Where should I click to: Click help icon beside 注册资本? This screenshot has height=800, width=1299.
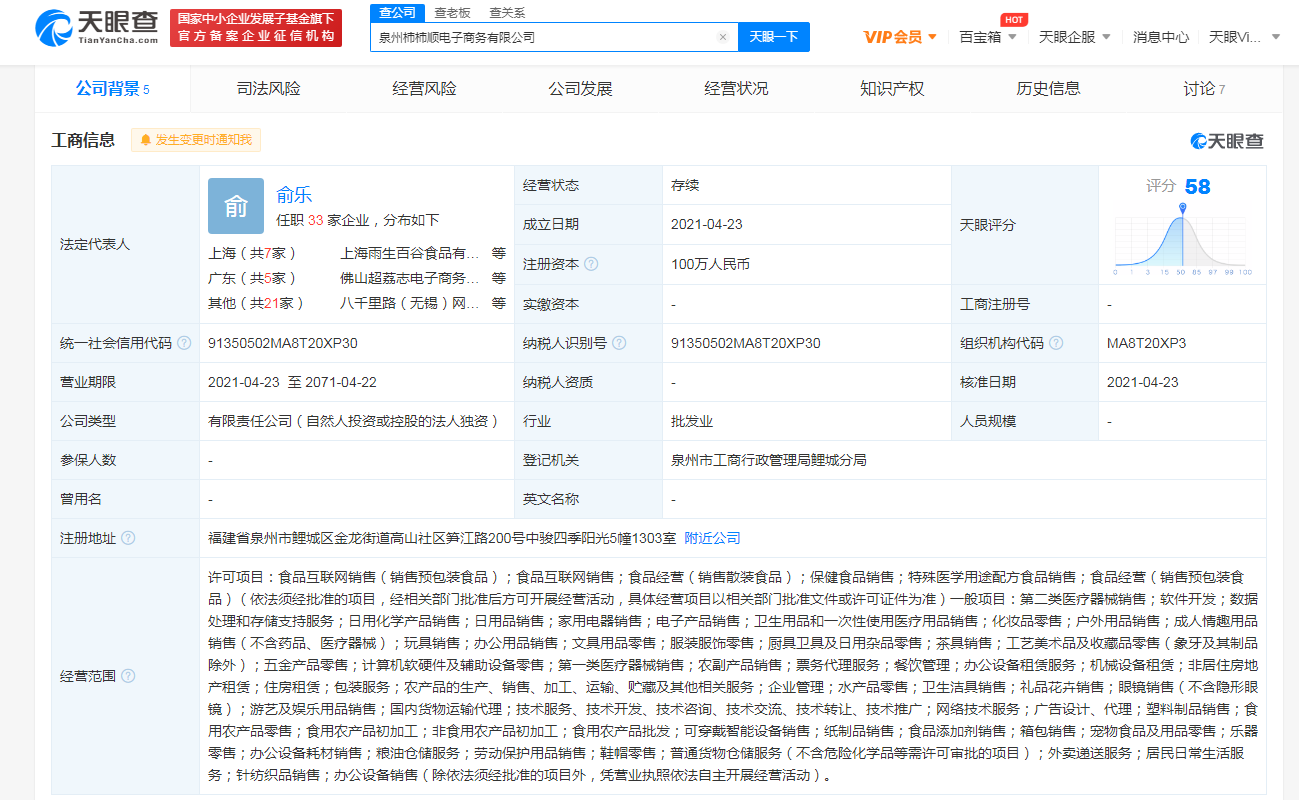(591, 264)
